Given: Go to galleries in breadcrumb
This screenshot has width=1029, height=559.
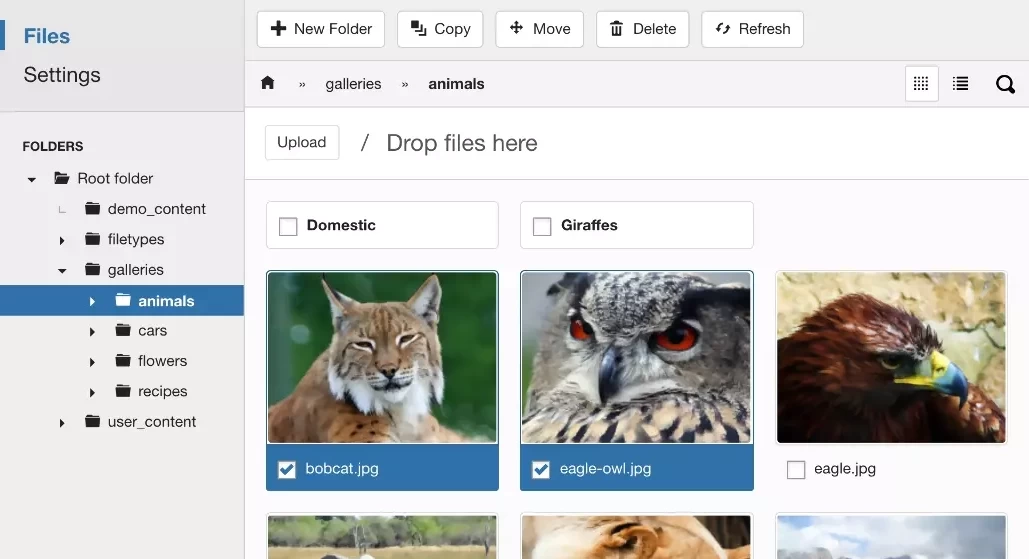Looking at the screenshot, I should click(x=353, y=84).
